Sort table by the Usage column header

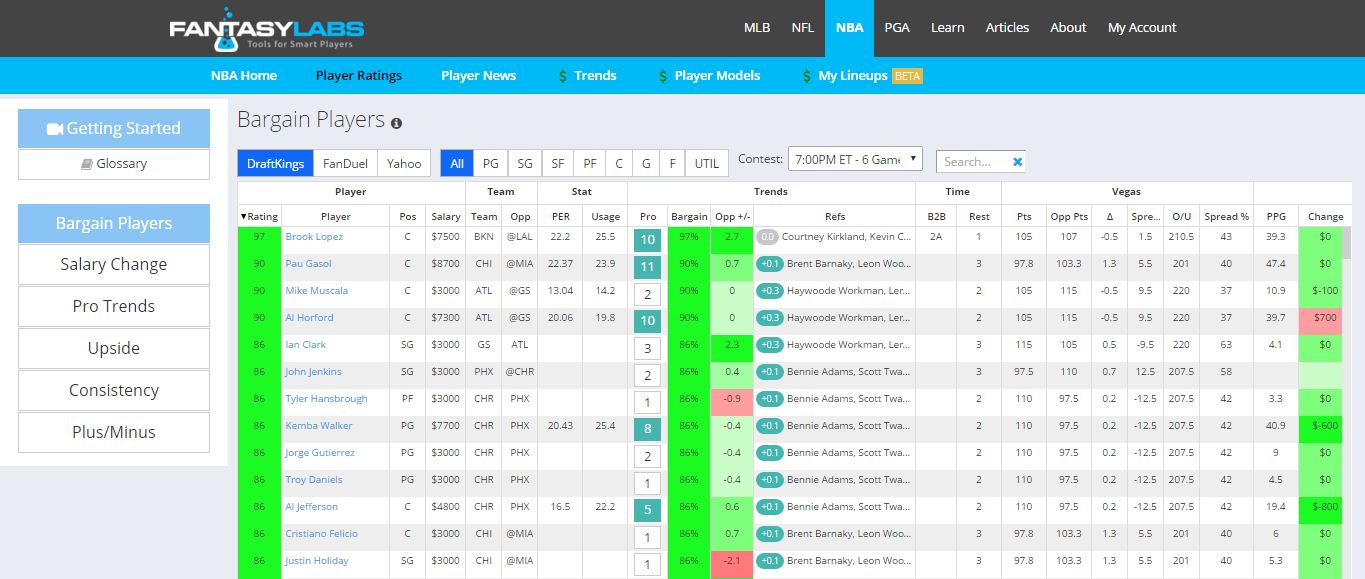tap(605, 216)
